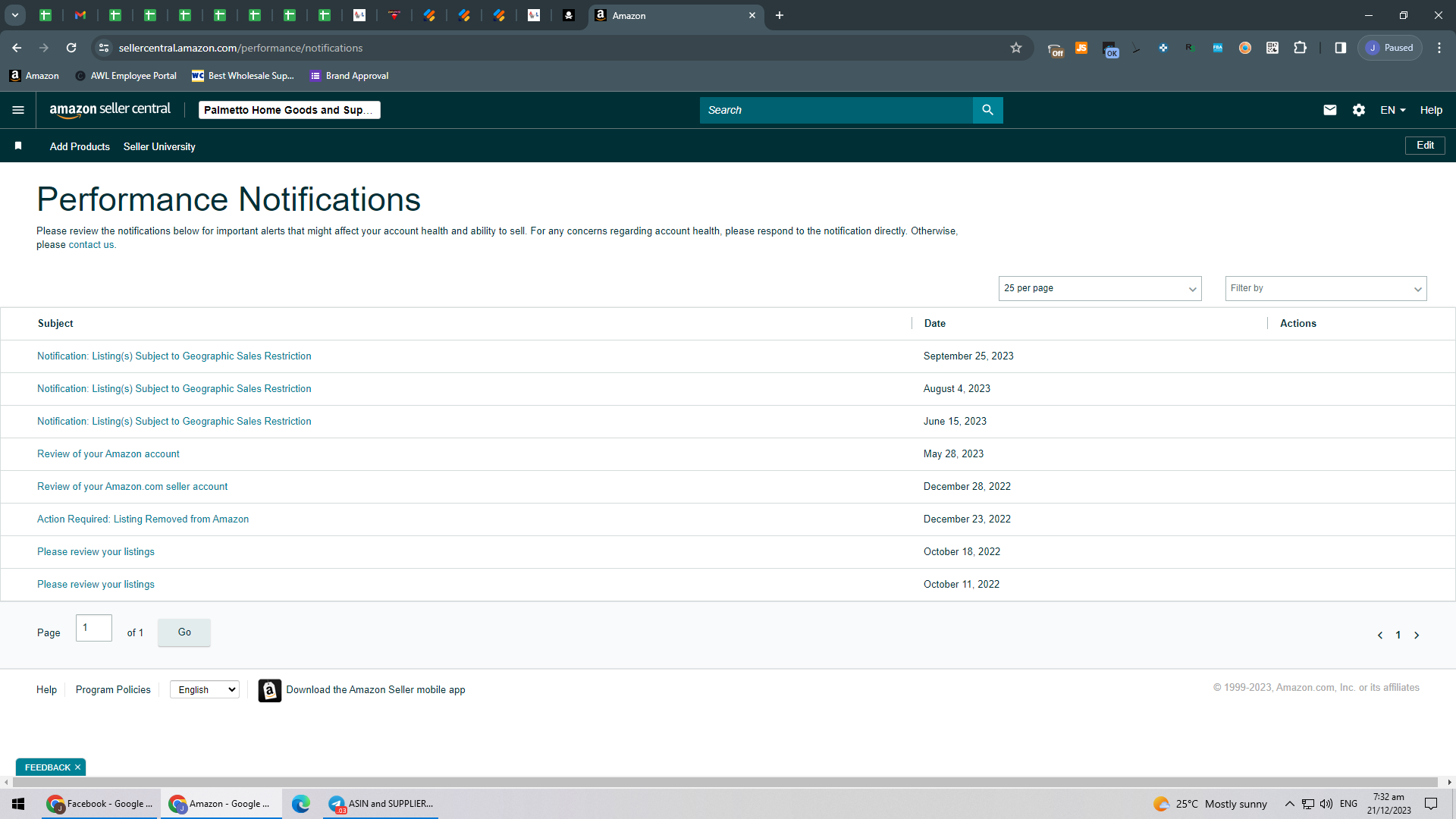
Task: Open the Help menu in the header
Action: pos(1431,110)
